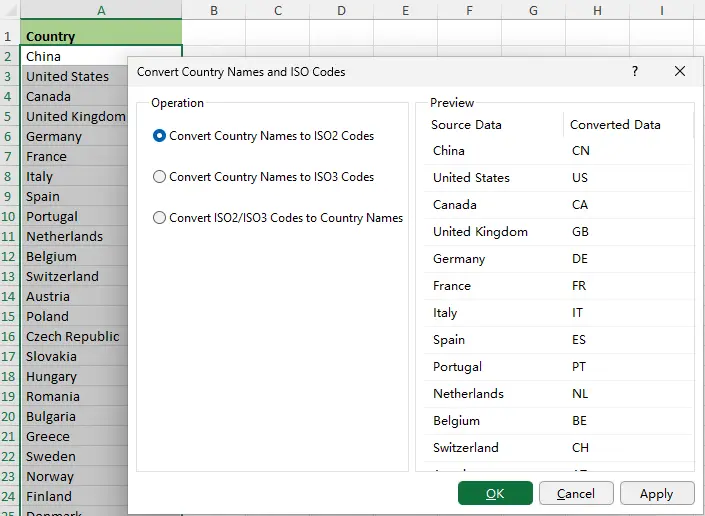
Task: Click the DE converted code
Action: [x=580, y=258]
